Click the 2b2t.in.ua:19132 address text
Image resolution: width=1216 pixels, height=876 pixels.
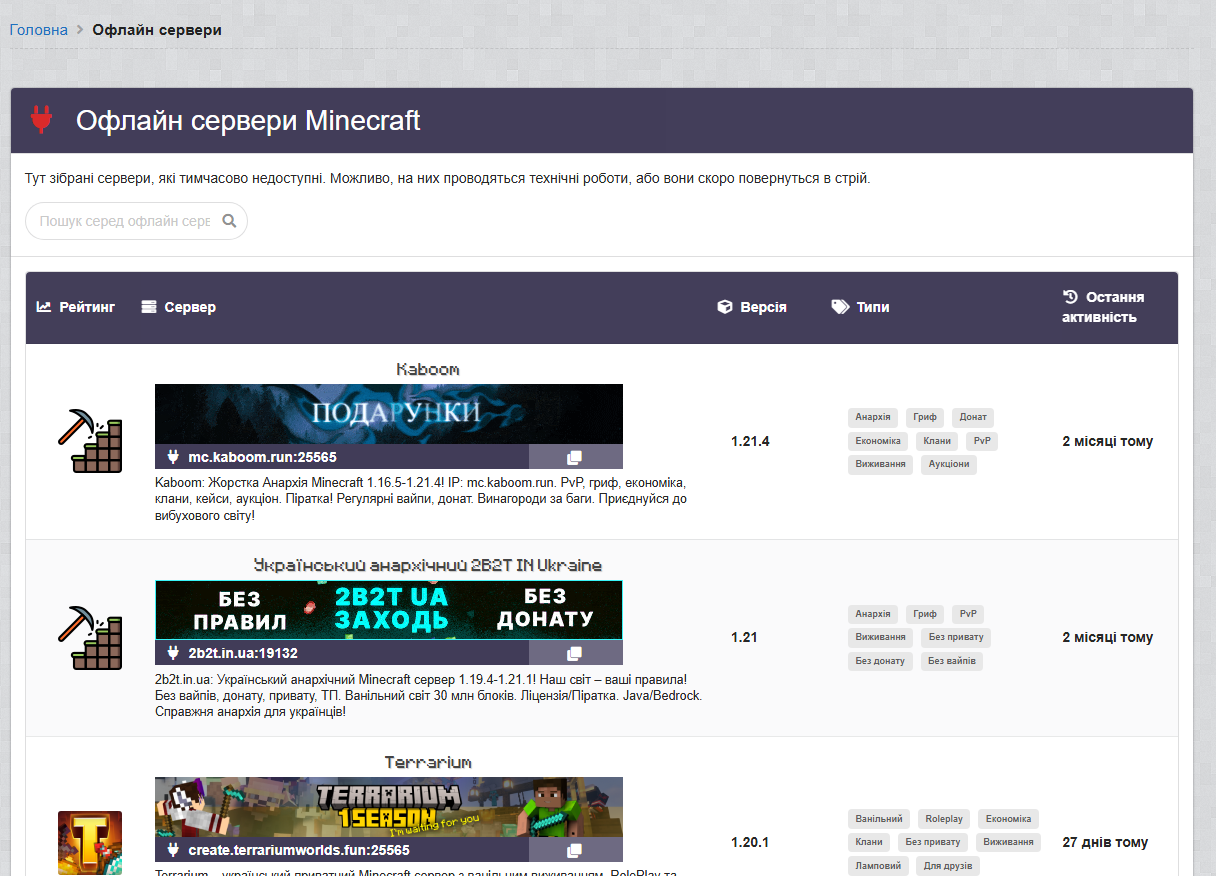point(243,653)
